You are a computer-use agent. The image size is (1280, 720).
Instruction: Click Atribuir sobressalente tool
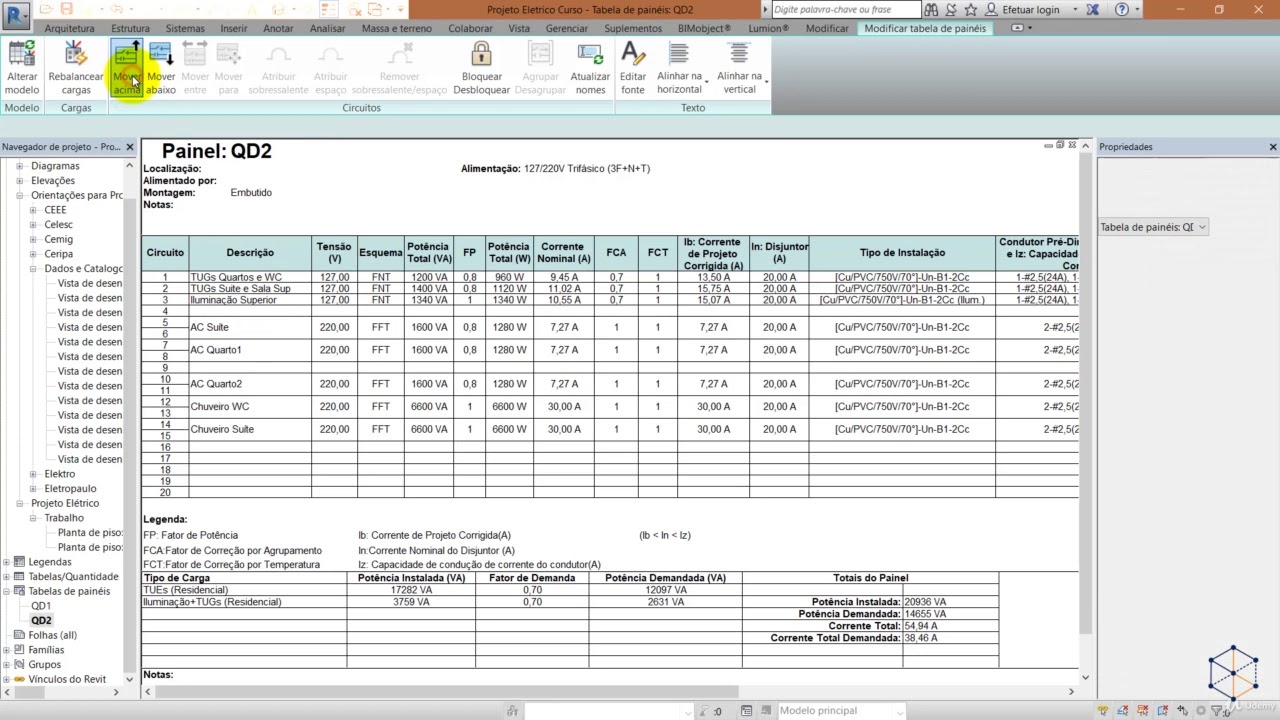point(278,68)
